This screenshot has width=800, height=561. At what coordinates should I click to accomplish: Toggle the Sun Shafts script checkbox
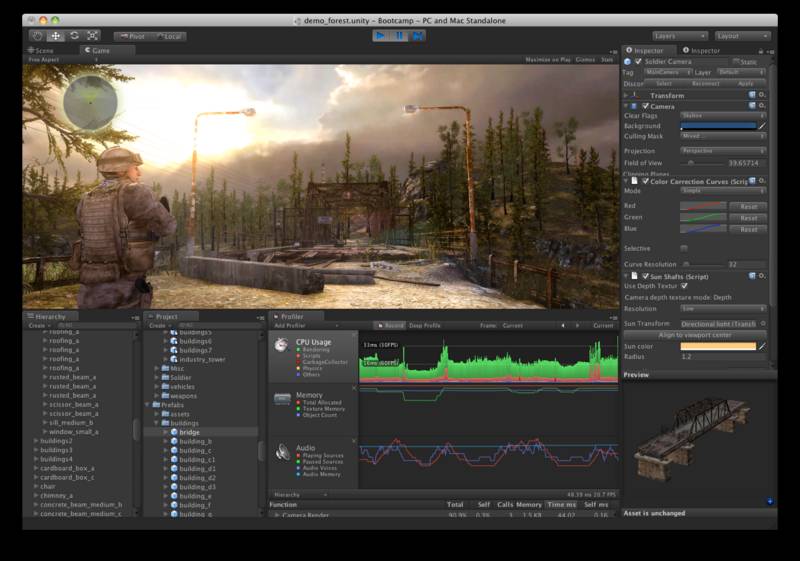click(645, 276)
